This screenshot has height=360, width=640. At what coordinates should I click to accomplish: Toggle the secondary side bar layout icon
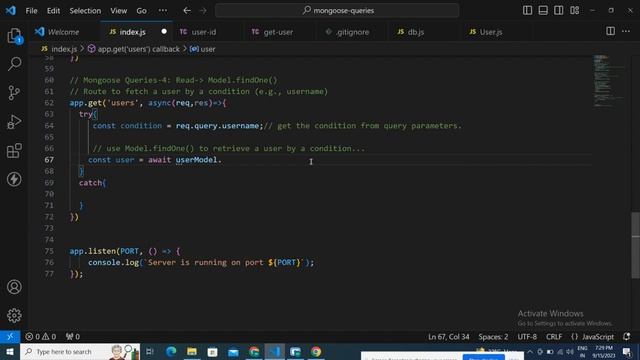558,10
